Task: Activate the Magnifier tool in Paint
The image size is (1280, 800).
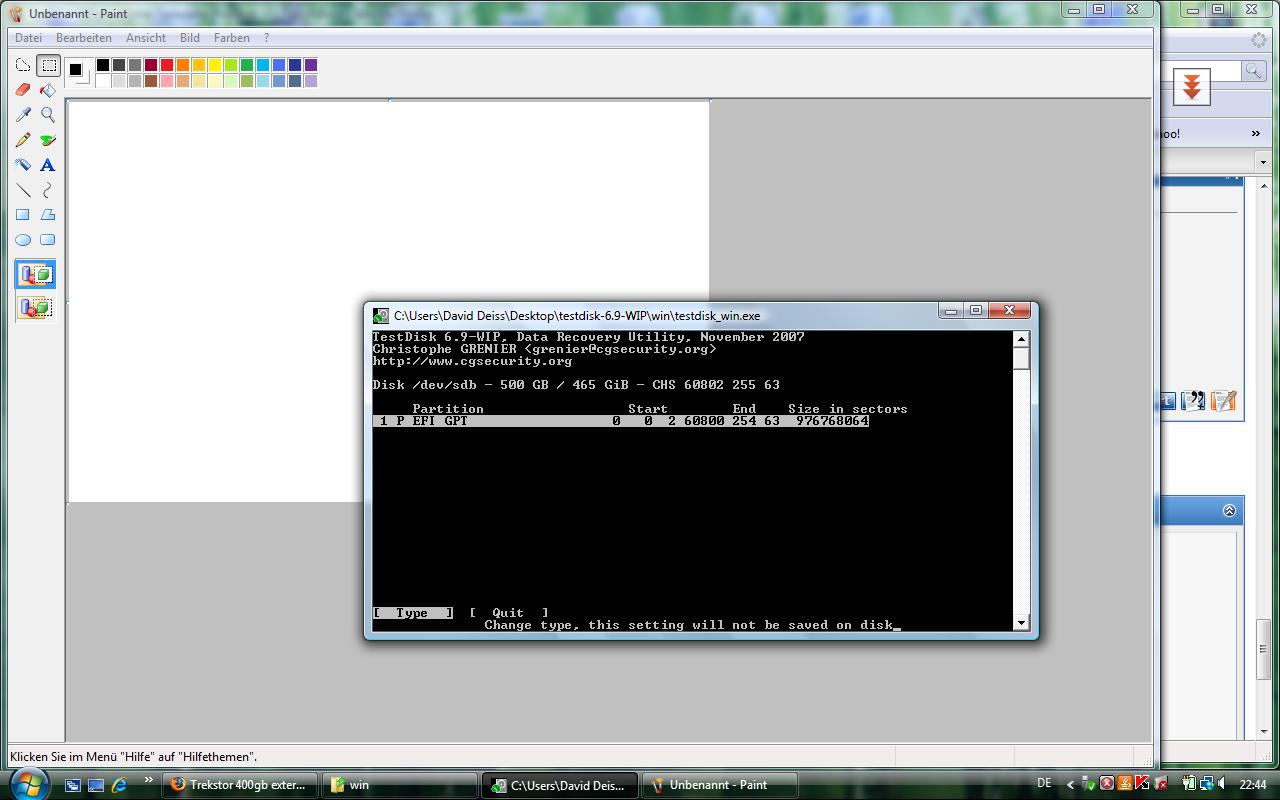Action: [48, 115]
